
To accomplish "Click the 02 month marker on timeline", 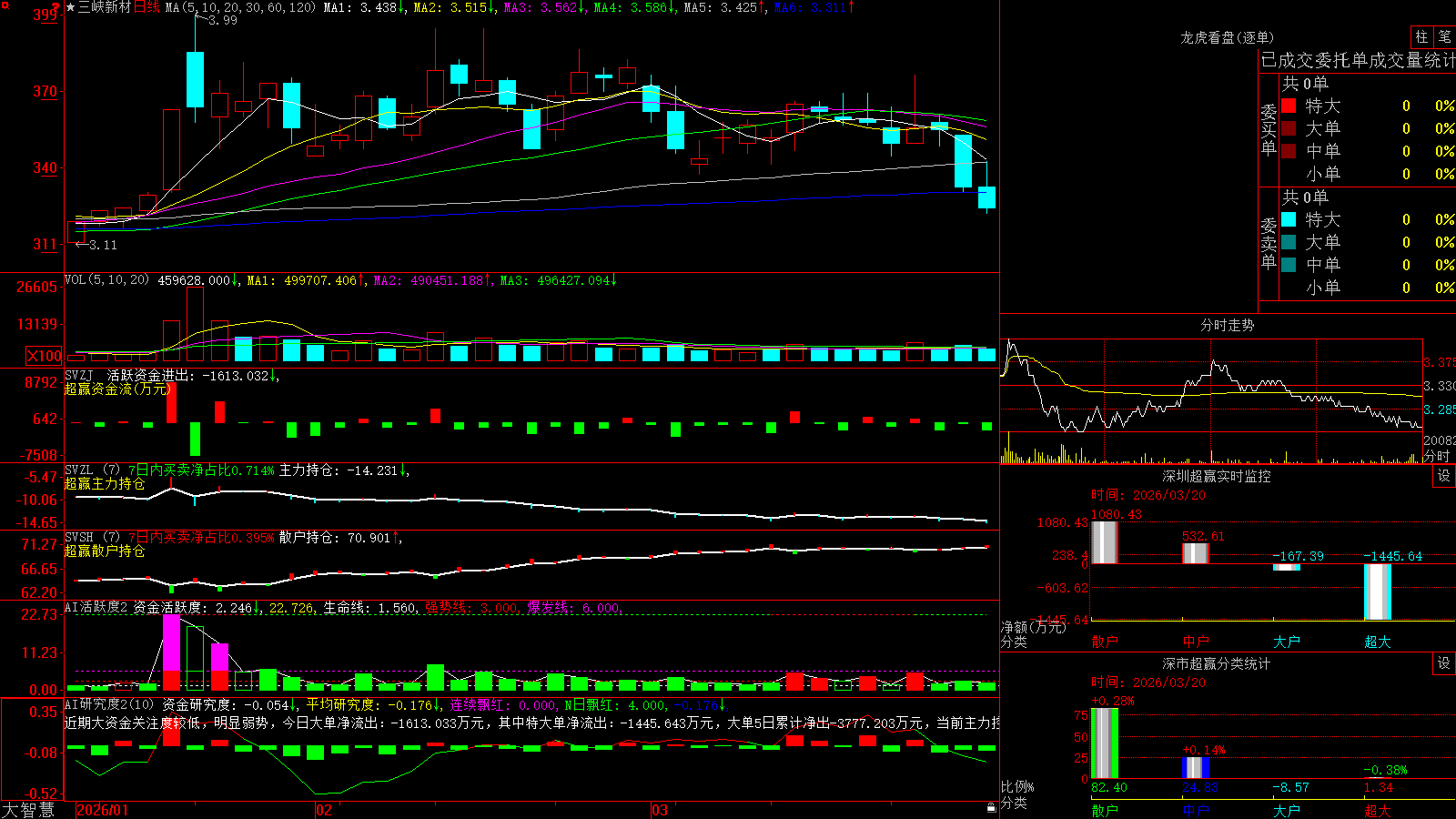I will (x=324, y=810).
